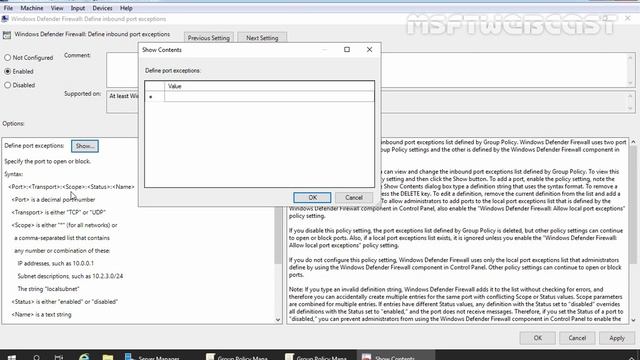Open the Windows Start menu
640x360 pixels.
pos(12,358)
